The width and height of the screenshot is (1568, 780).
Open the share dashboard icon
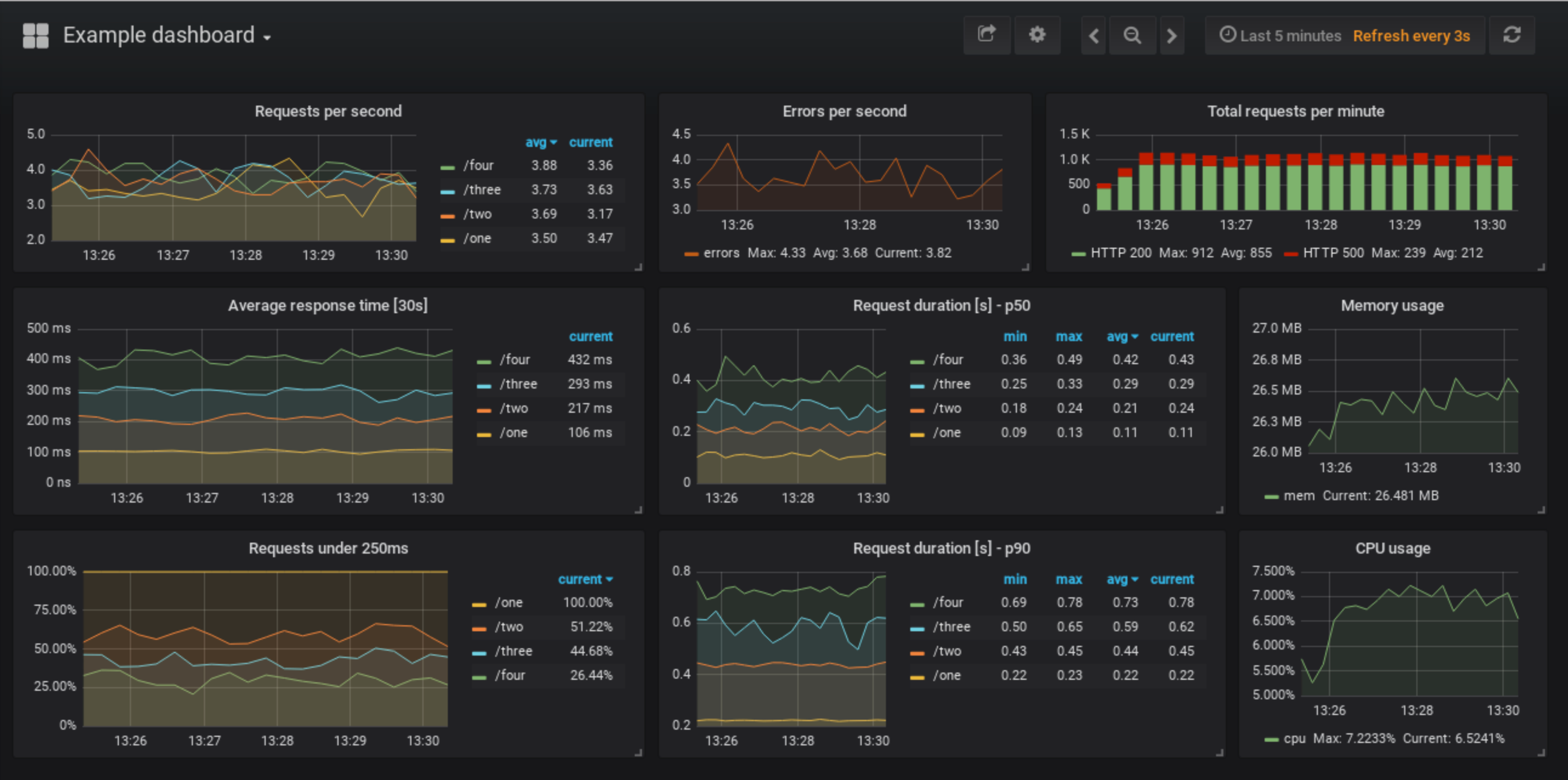(987, 35)
